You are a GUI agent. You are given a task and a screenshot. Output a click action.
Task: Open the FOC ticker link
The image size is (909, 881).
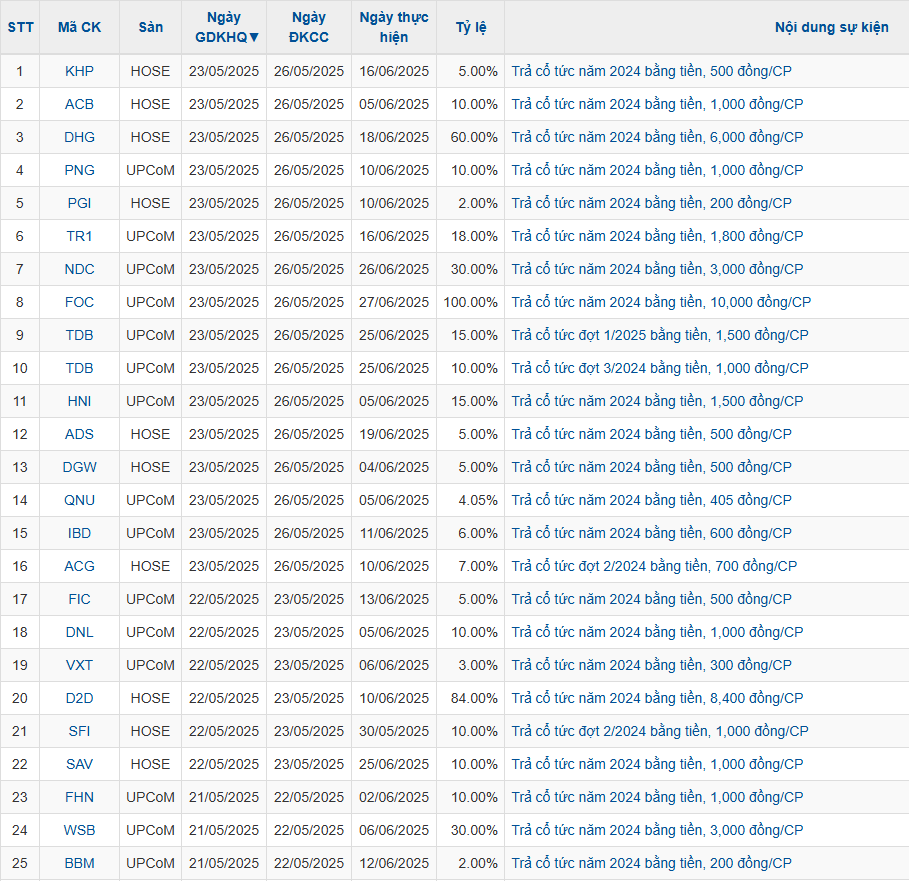(79, 302)
